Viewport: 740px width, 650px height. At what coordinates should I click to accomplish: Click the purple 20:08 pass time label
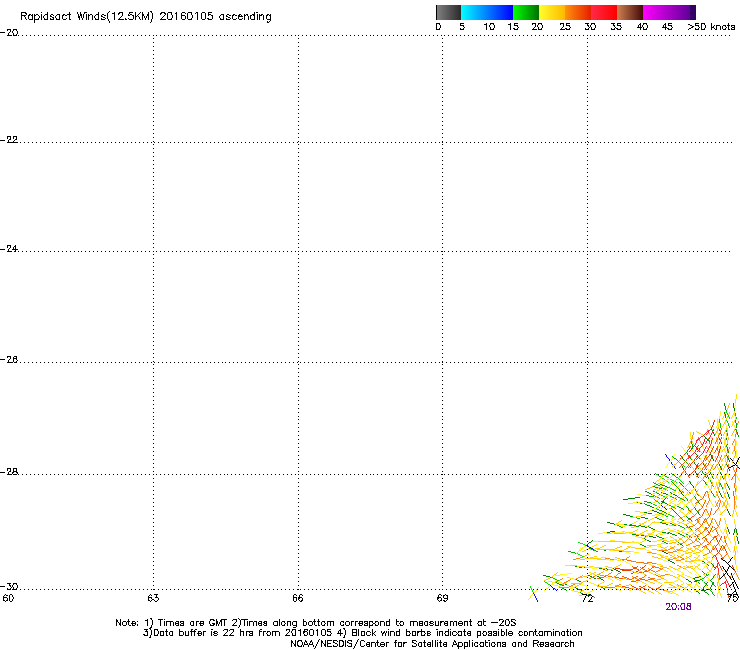[678, 607]
